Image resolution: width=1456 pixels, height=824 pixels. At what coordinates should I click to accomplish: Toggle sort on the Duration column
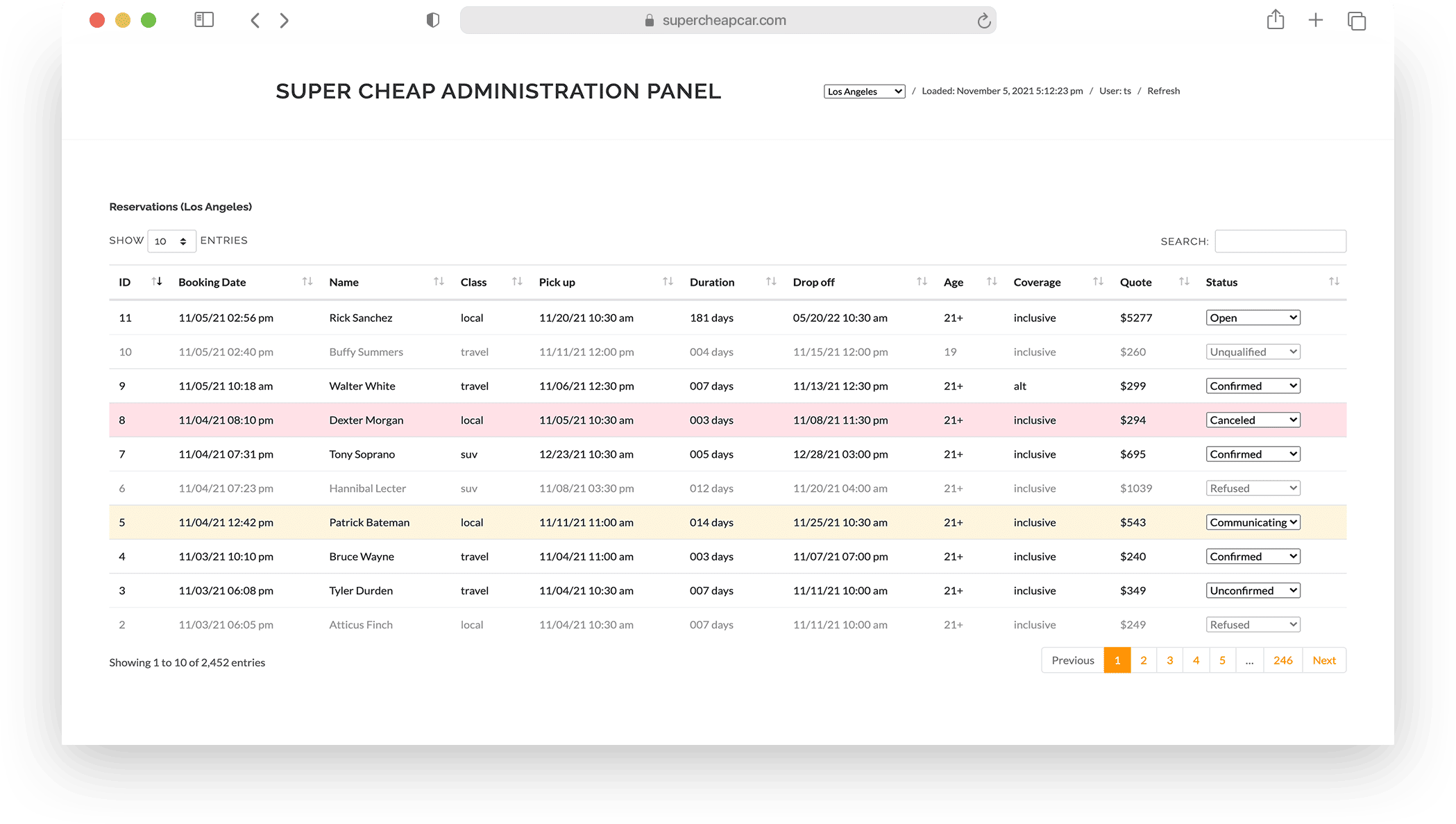(x=712, y=282)
